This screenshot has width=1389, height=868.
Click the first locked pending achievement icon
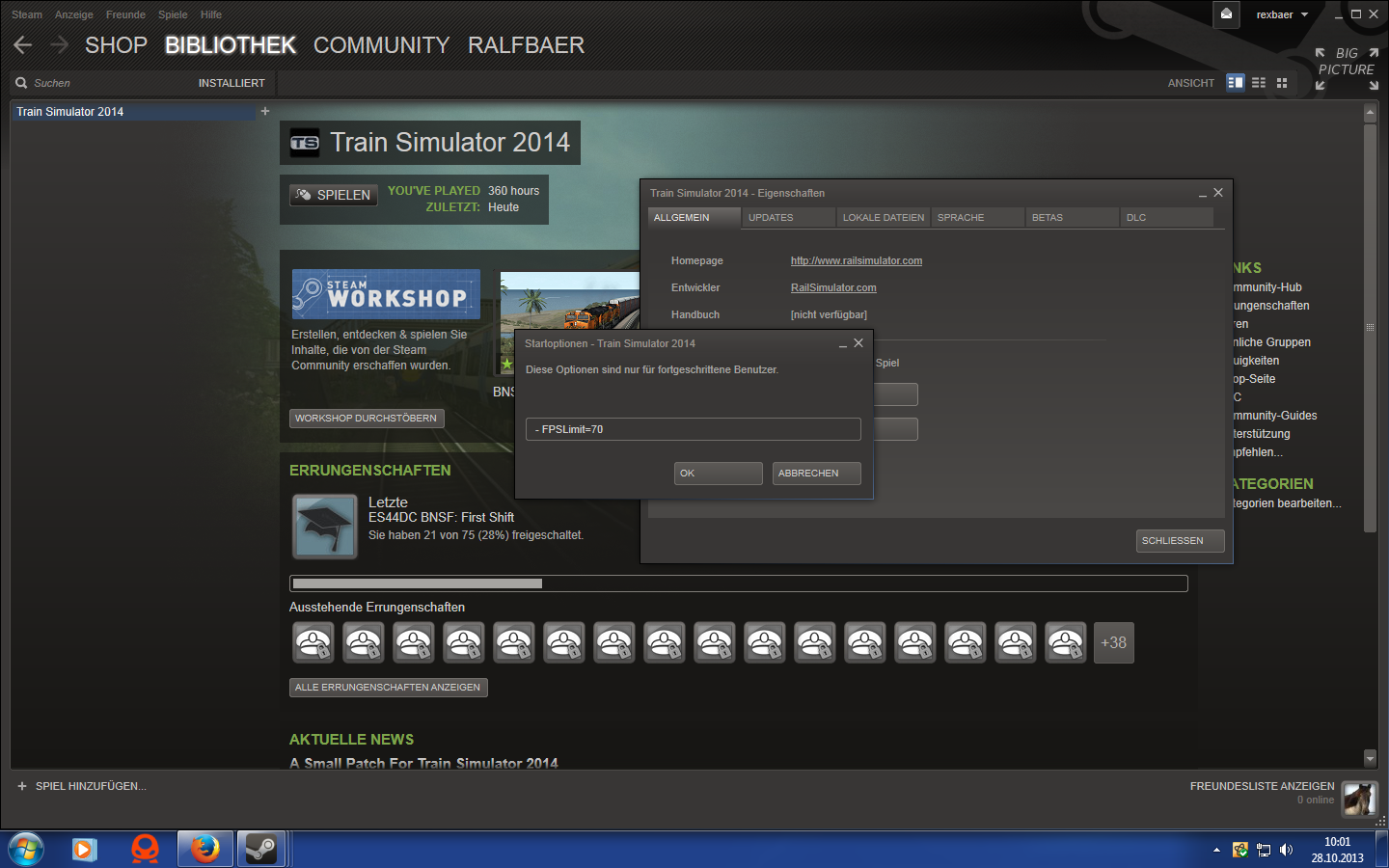(x=313, y=642)
